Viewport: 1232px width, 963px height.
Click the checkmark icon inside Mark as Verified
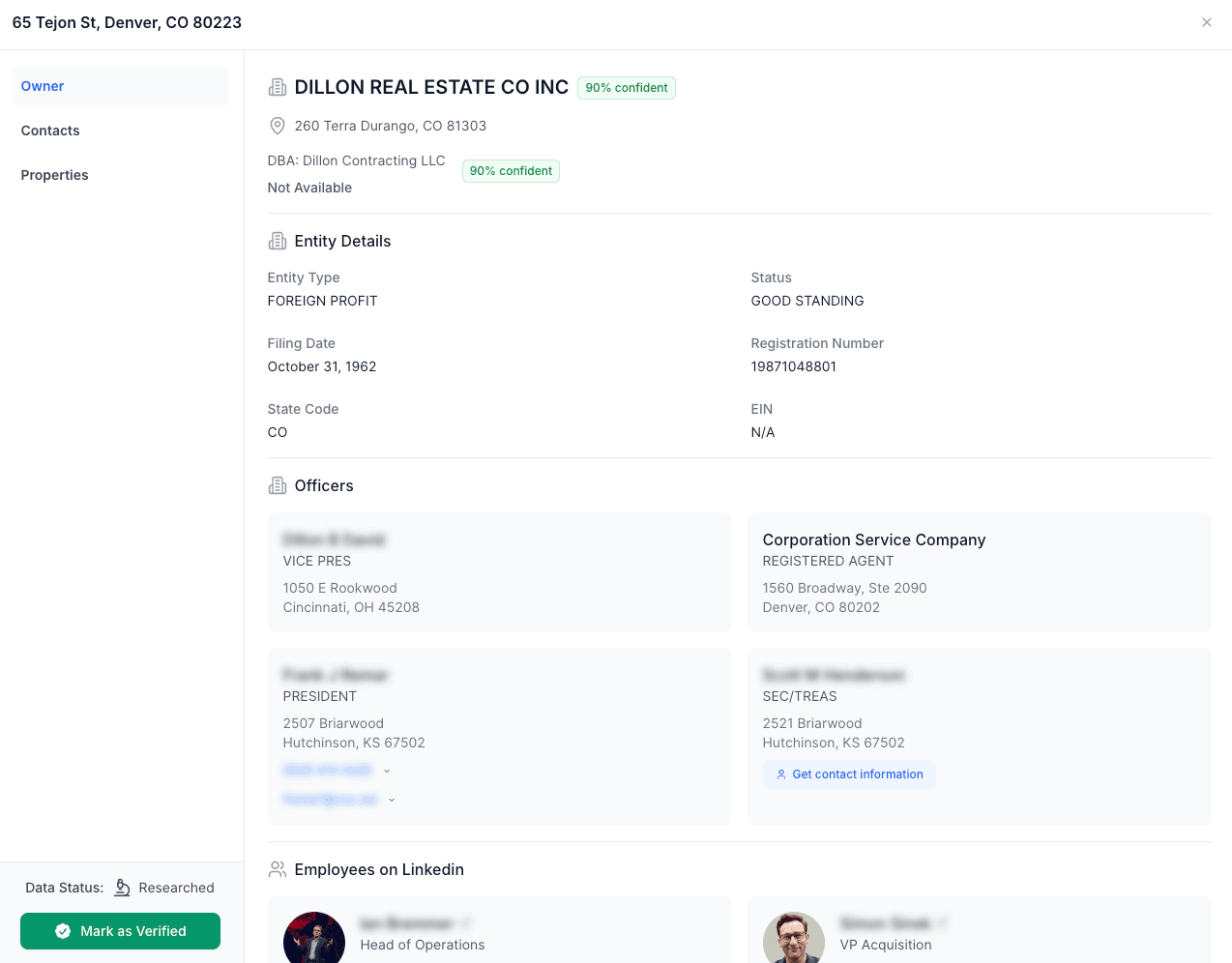[62, 931]
